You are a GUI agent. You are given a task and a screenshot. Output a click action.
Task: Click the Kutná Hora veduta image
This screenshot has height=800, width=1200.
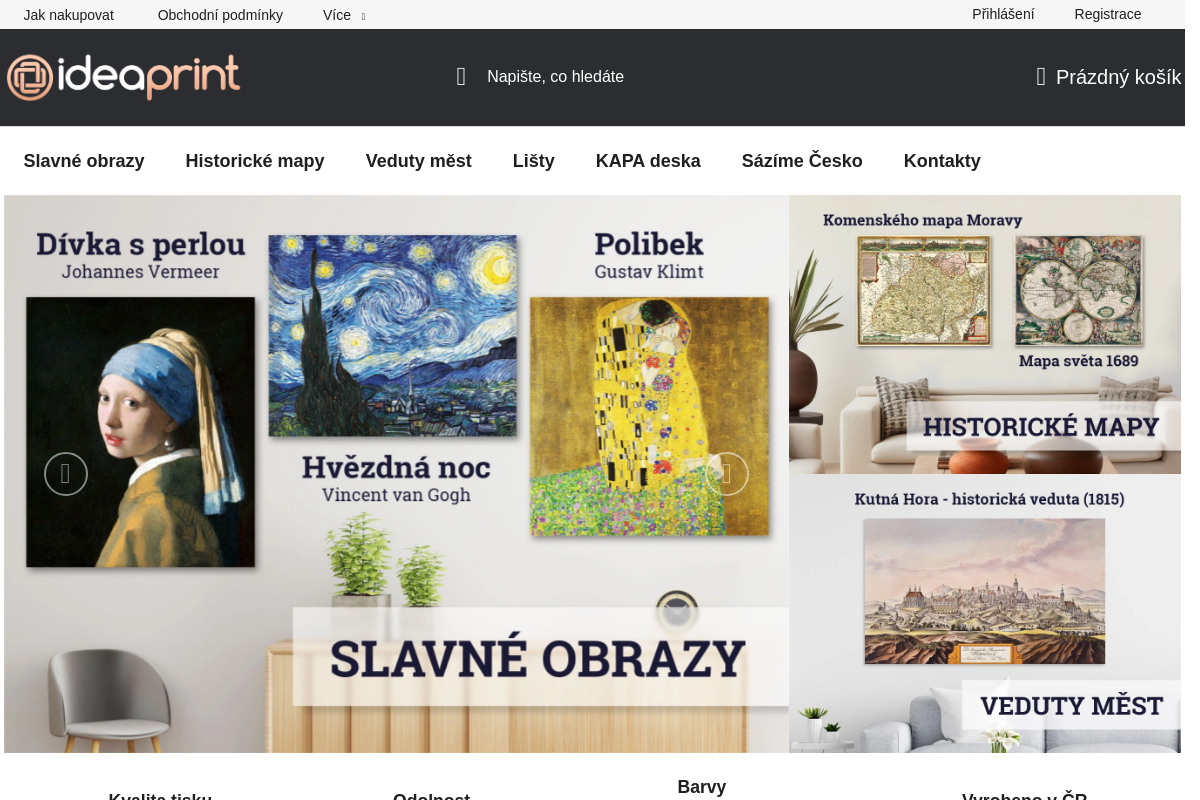coord(985,591)
